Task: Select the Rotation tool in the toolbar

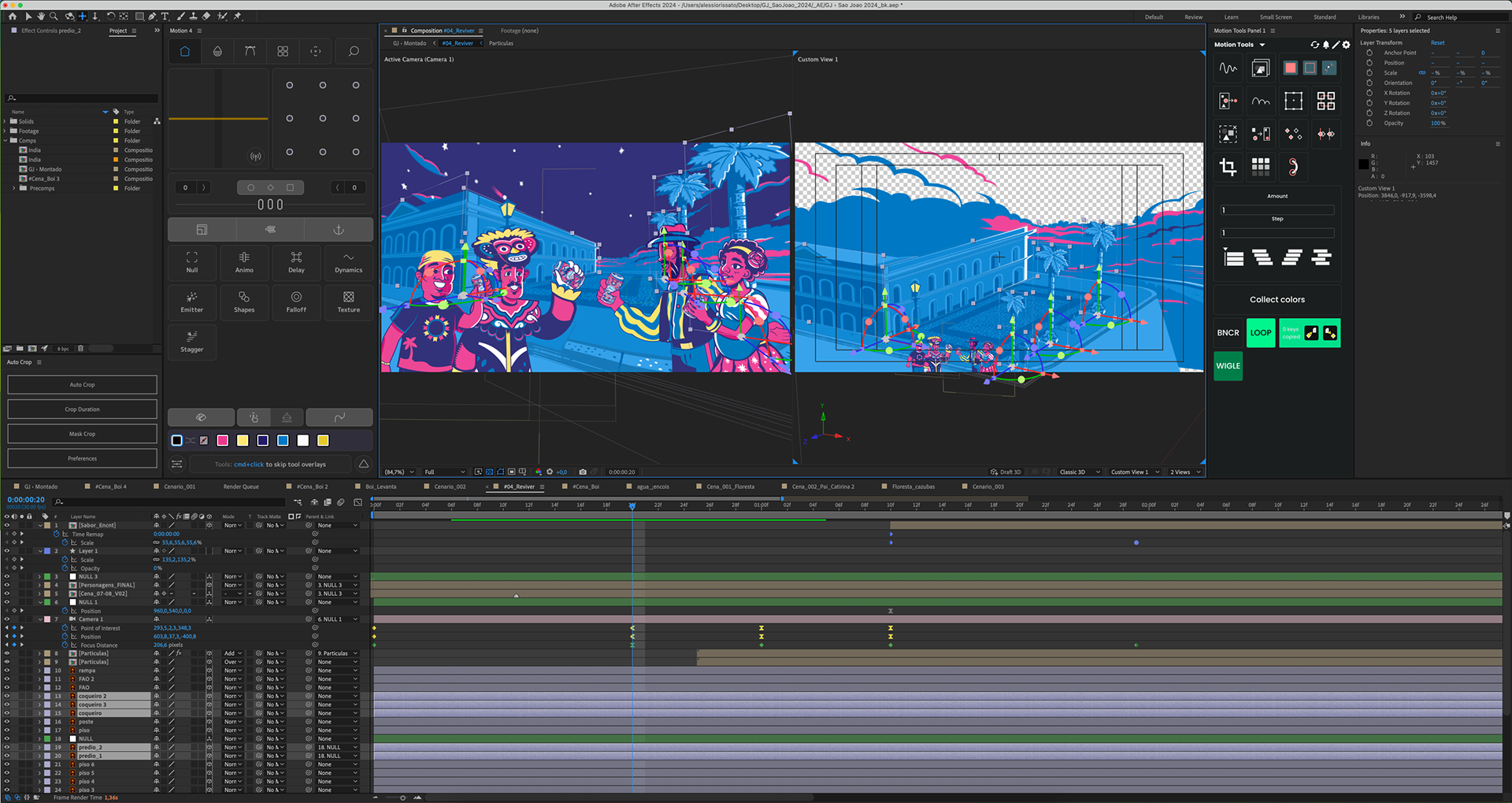Action: coord(110,16)
